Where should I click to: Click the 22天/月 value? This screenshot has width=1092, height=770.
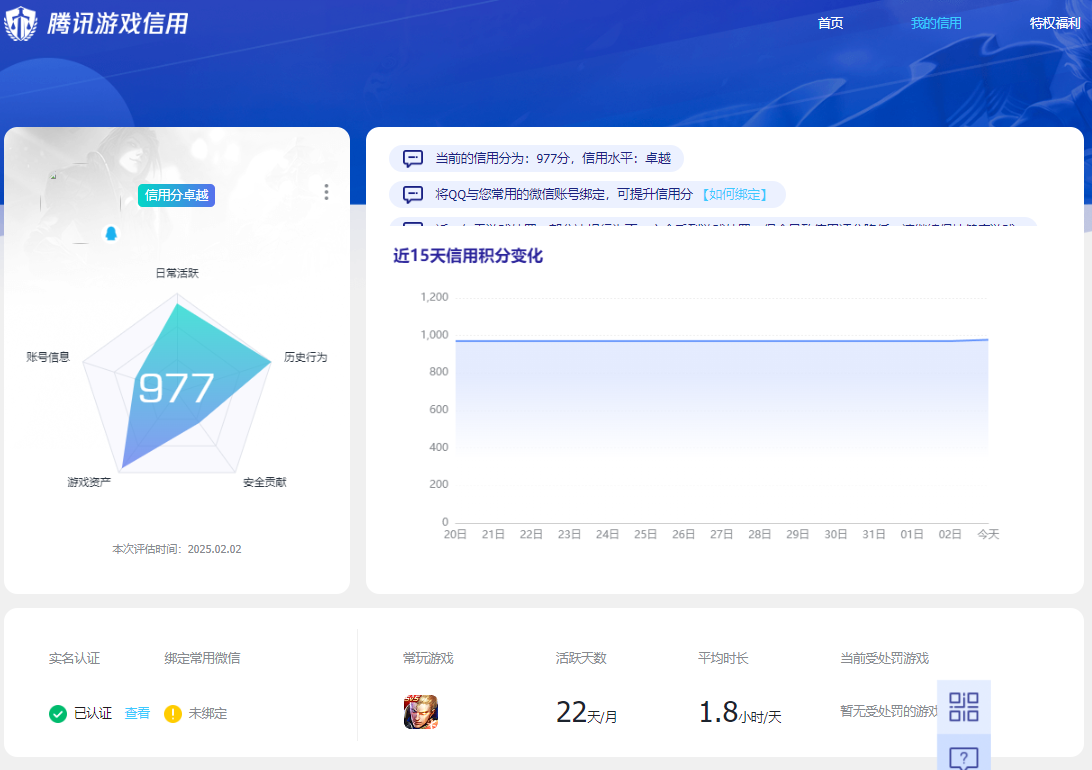click(x=586, y=713)
